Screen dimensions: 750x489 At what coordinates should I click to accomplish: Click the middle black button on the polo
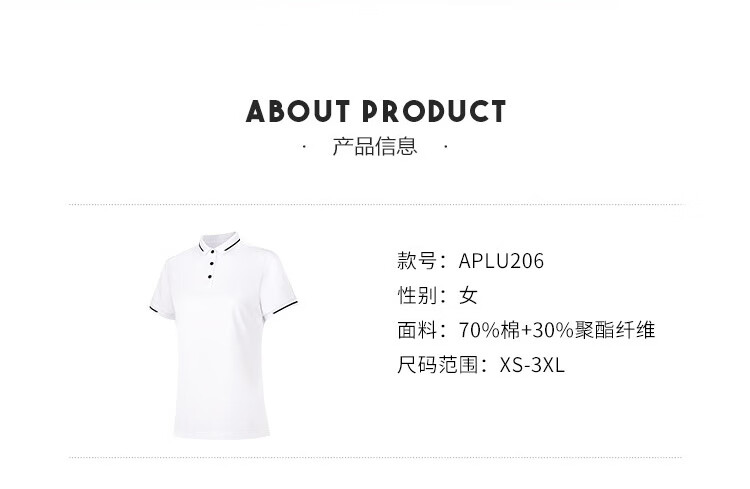pos(210,263)
